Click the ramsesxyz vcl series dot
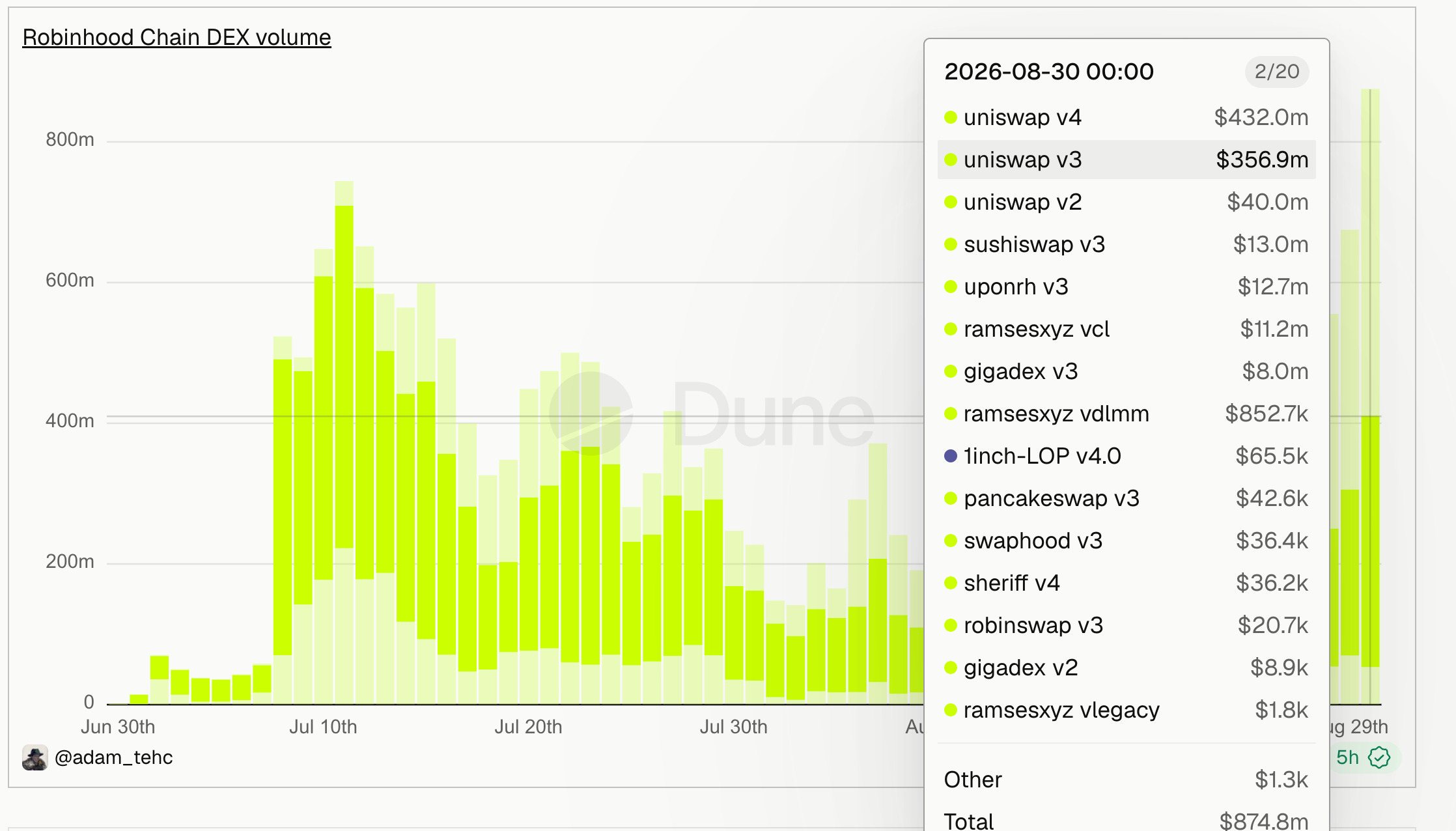The width and height of the screenshot is (1456, 831). tap(951, 329)
